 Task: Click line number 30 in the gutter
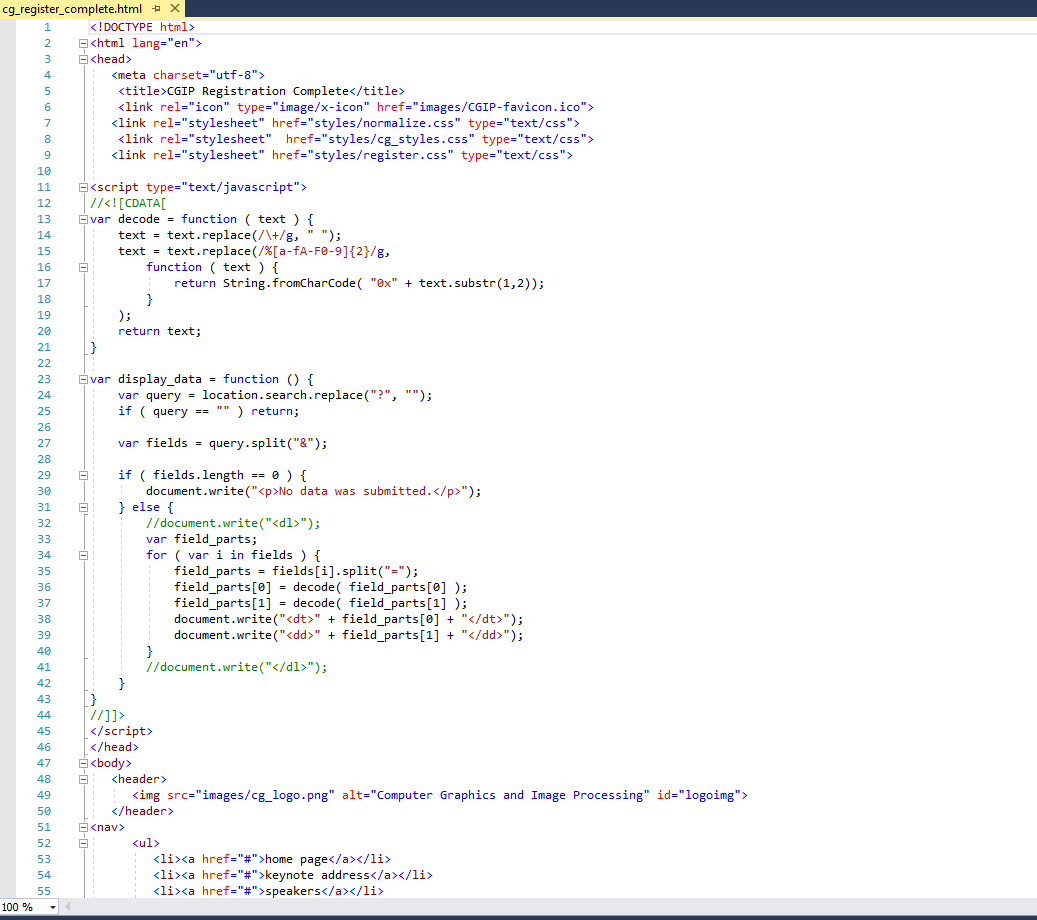[x=44, y=491]
